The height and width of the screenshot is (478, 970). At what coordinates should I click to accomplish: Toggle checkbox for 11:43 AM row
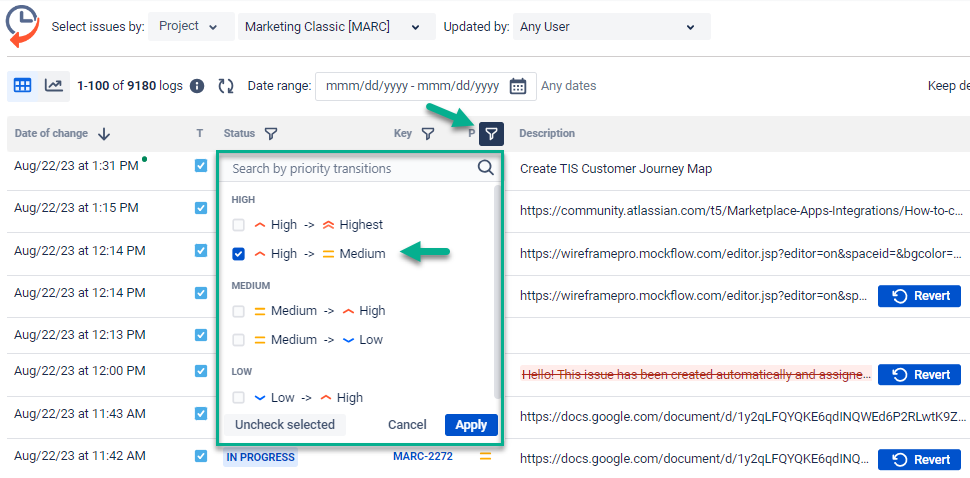click(x=200, y=413)
